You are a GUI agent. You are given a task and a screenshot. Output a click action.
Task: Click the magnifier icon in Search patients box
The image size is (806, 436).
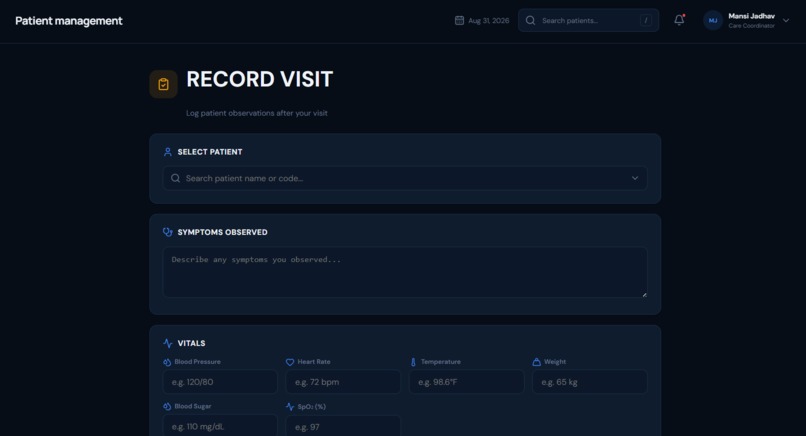(x=530, y=21)
